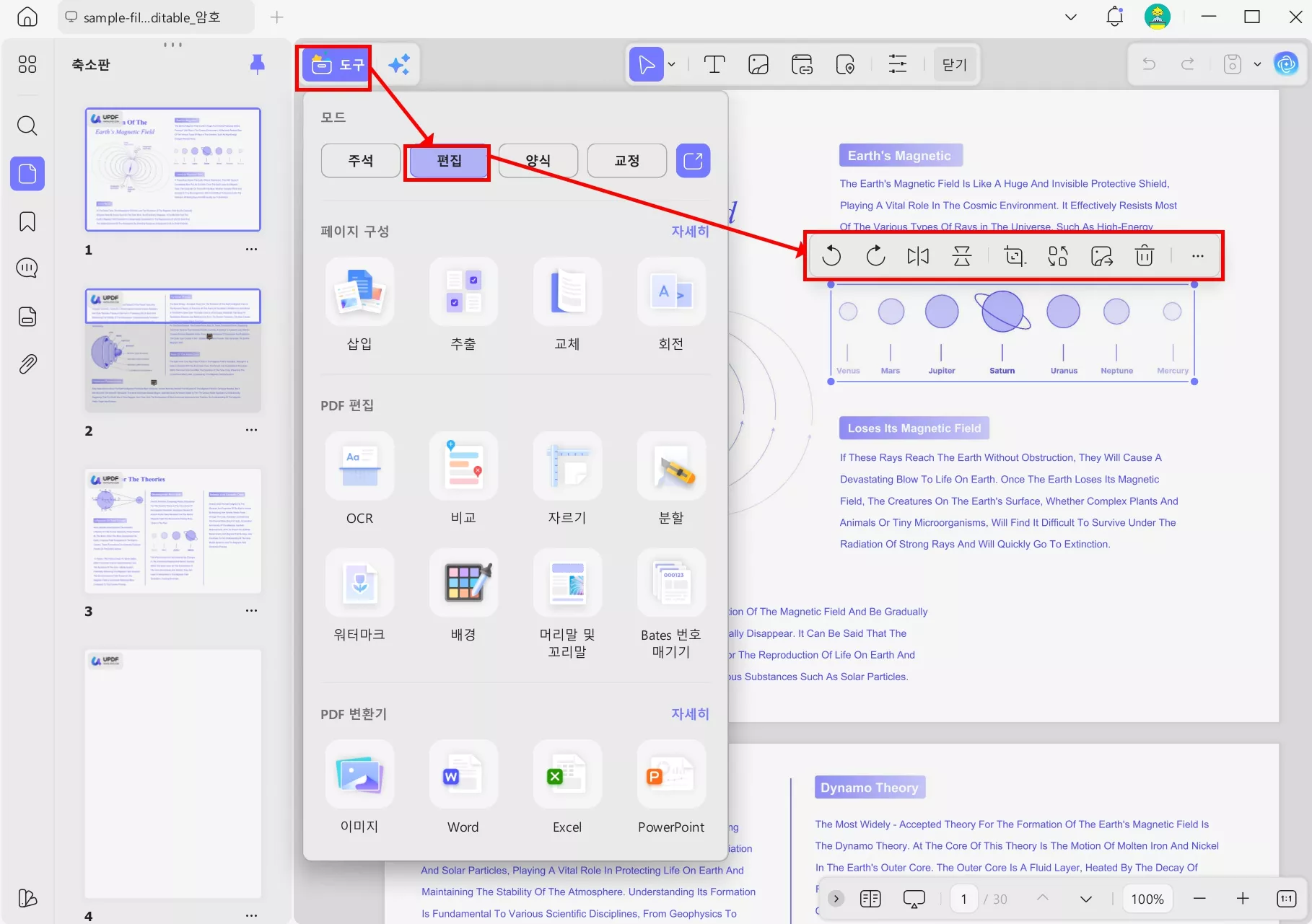
Task: Open 삽입 (Insert) page tool
Action: [x=359, y=305]
